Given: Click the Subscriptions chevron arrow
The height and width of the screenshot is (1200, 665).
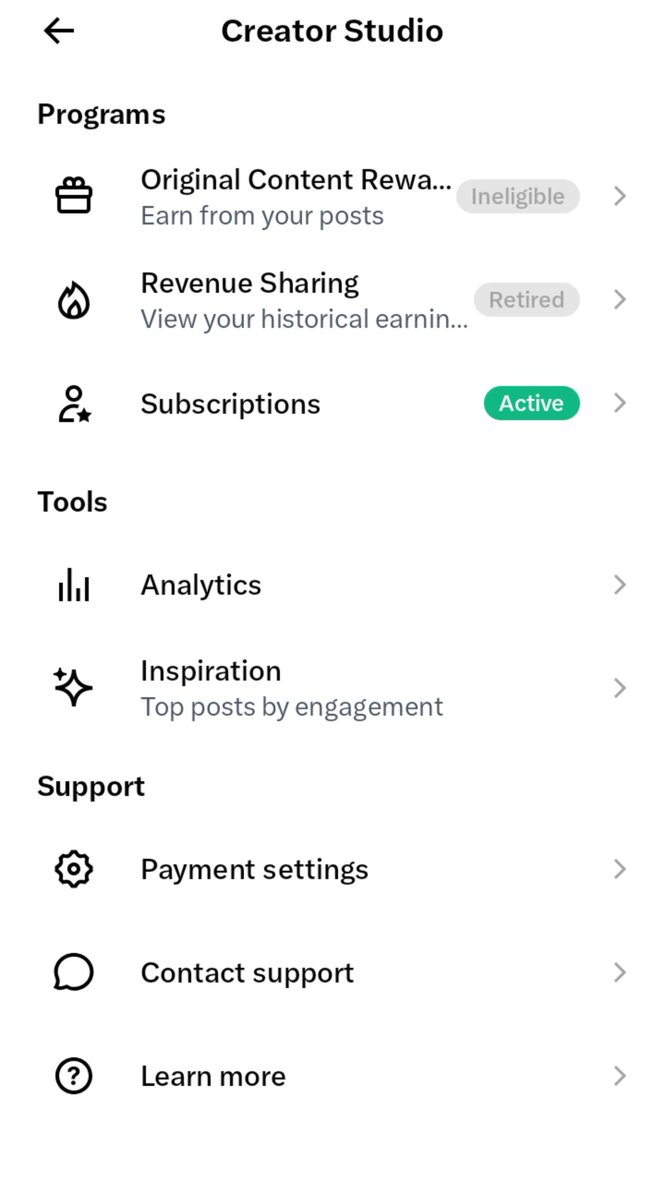Looking at the screenshot, I should click(x=620, y=403).
